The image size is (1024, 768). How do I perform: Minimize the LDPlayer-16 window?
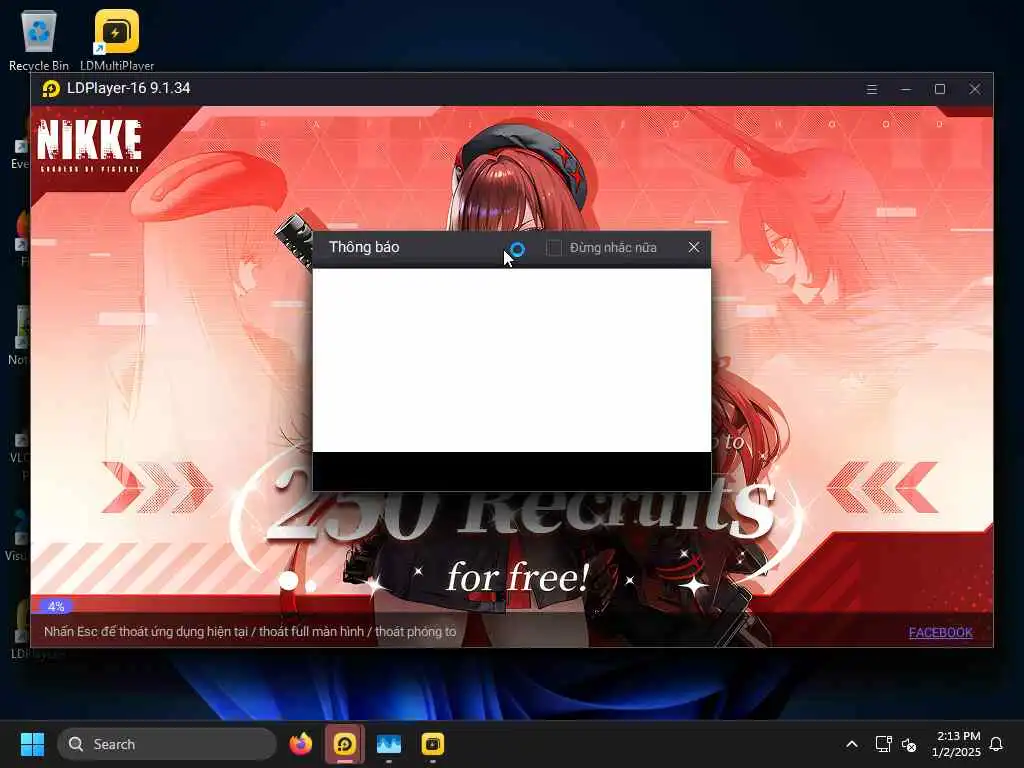coord(906,89)
